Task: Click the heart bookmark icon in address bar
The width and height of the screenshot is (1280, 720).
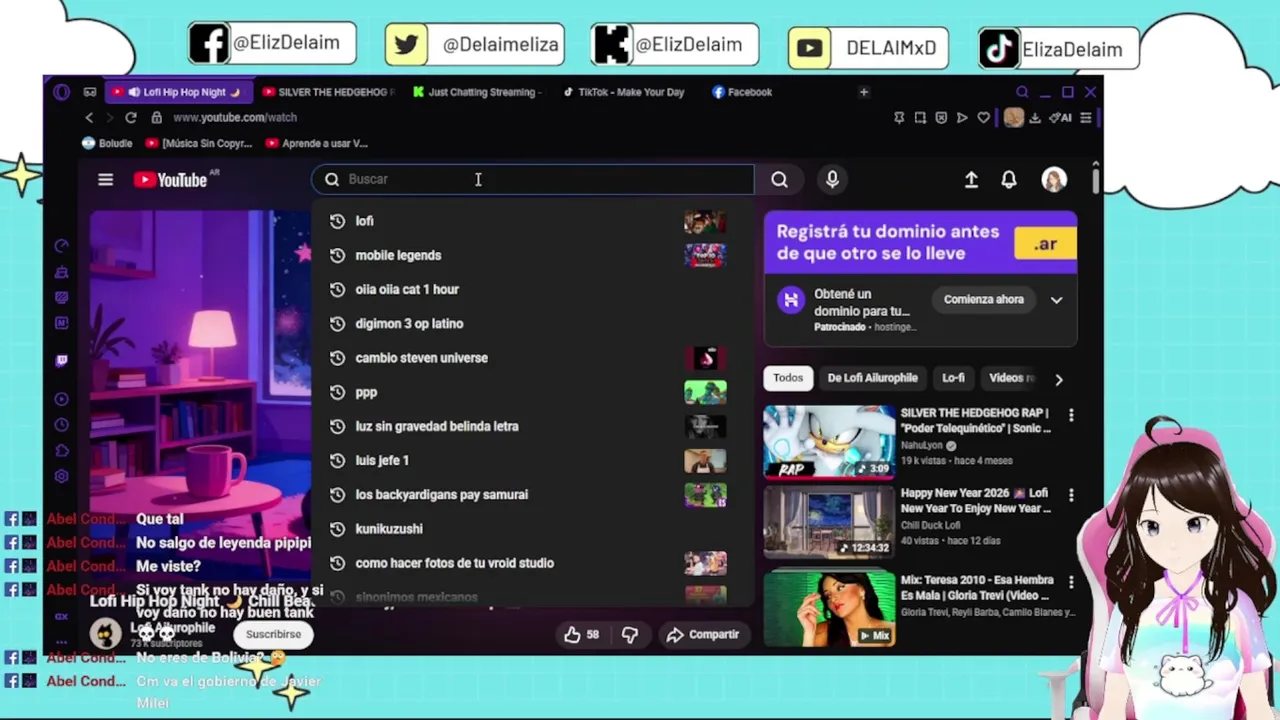Action: coord(983,118)
